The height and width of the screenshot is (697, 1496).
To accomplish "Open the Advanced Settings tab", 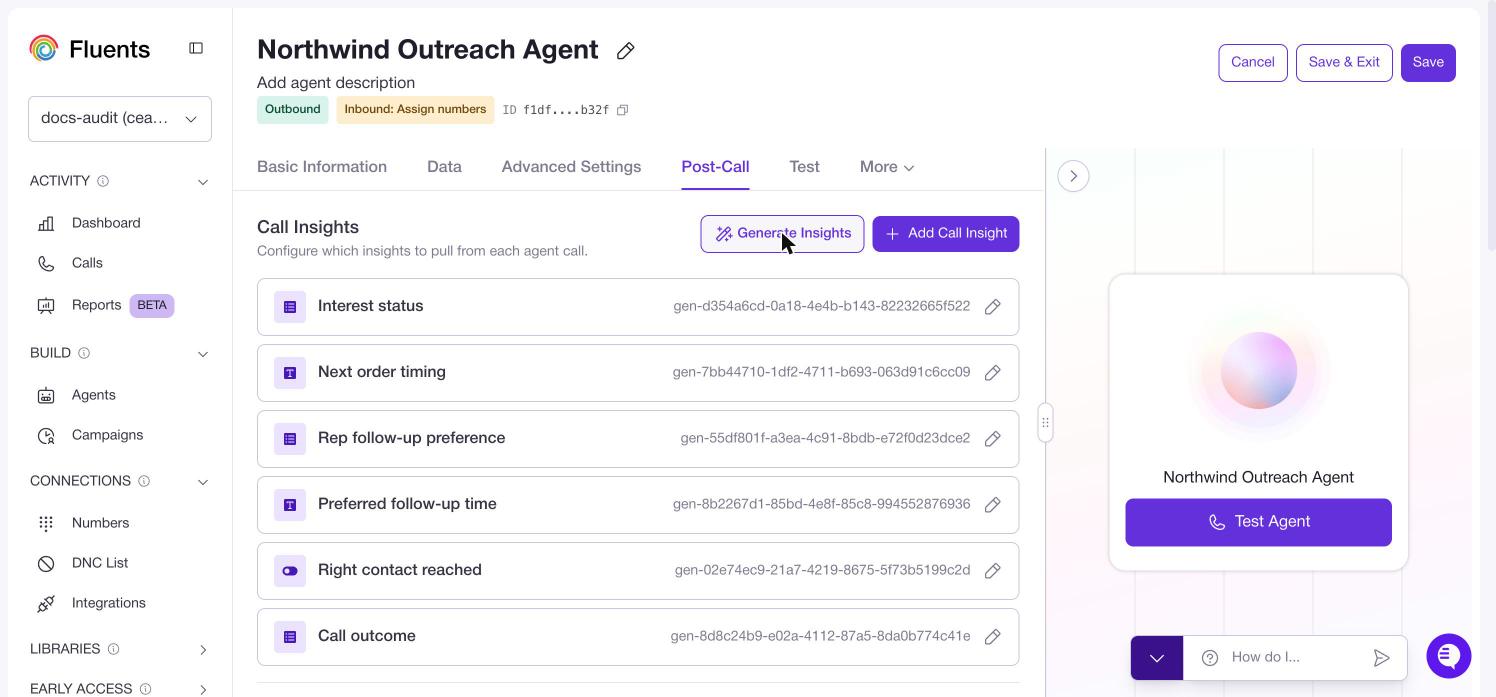I will pos(571,167).
